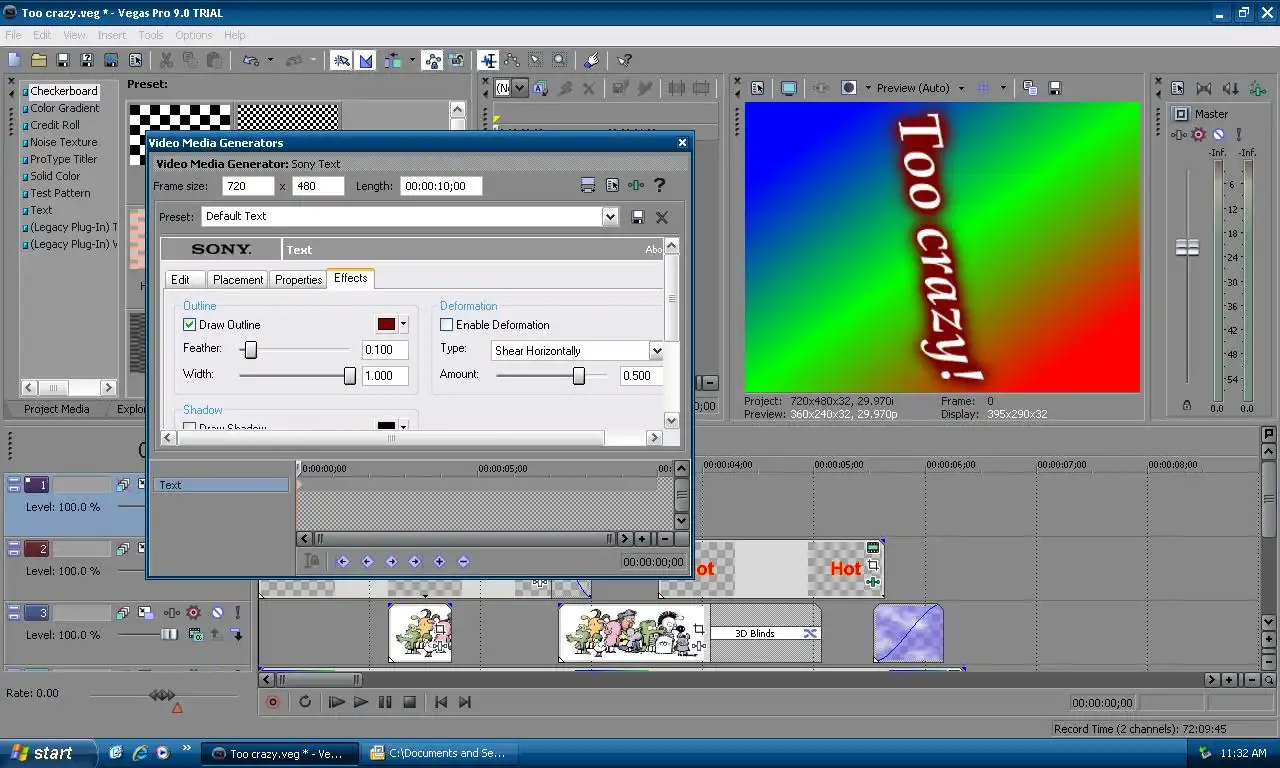This screenshot has height=768, width=1280.
Task: Click the New project icon
Action: [14, 60]
